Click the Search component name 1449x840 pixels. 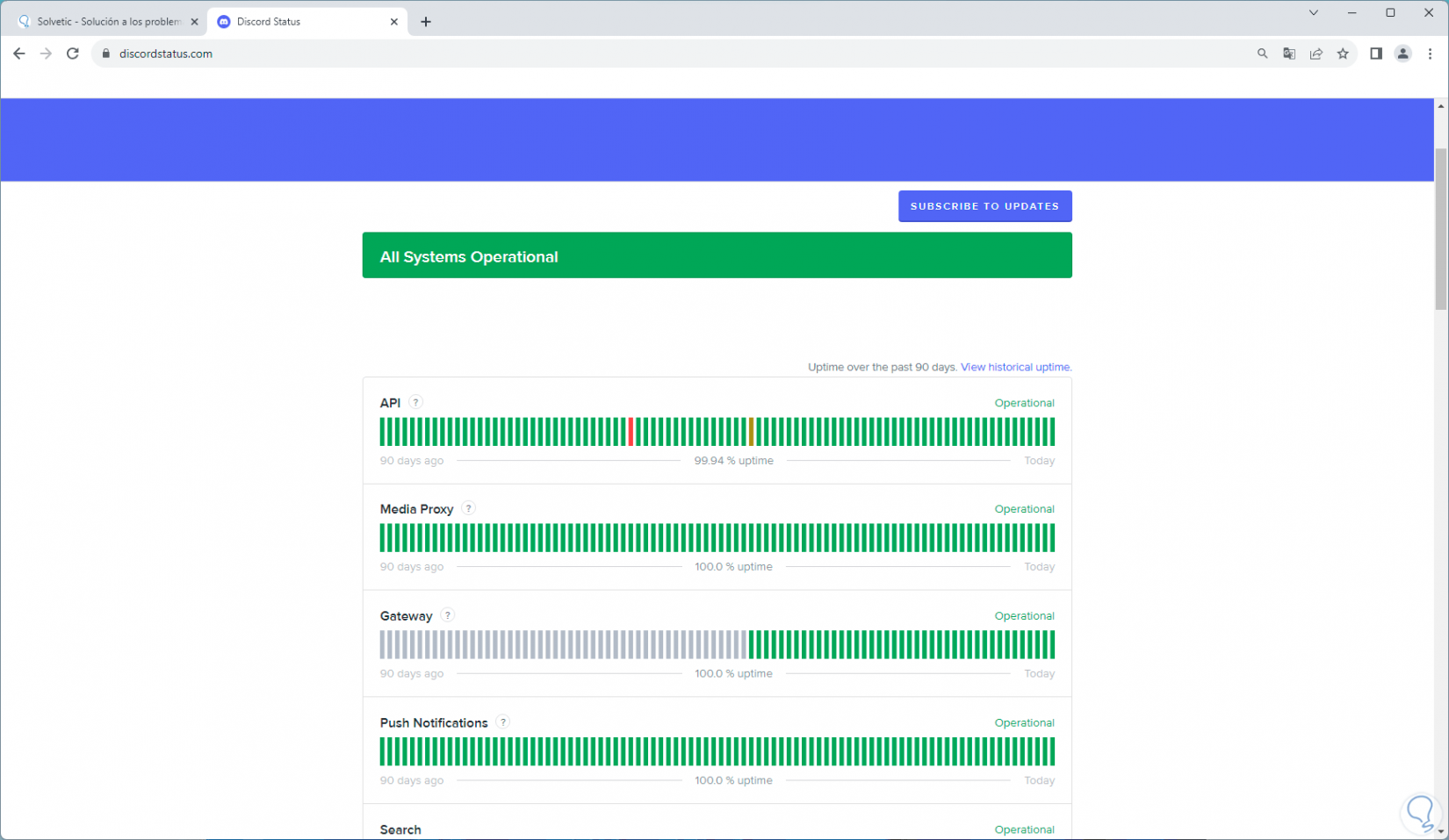tap(400, 829)
